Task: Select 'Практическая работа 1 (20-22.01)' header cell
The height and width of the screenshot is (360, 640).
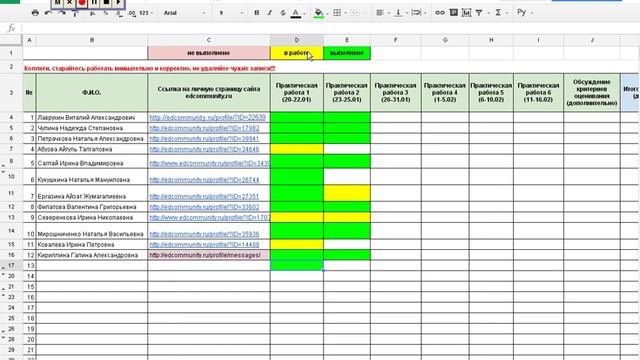Action: [297, 93]
